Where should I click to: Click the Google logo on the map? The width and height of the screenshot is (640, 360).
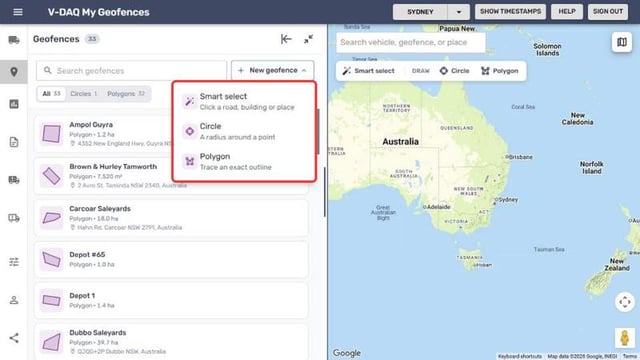[x=347, y=353]
